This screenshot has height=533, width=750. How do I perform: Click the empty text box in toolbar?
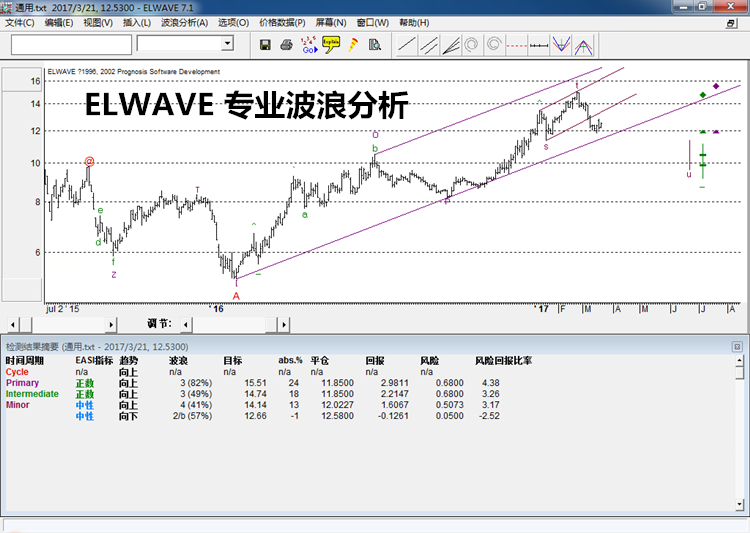point(71,44)
